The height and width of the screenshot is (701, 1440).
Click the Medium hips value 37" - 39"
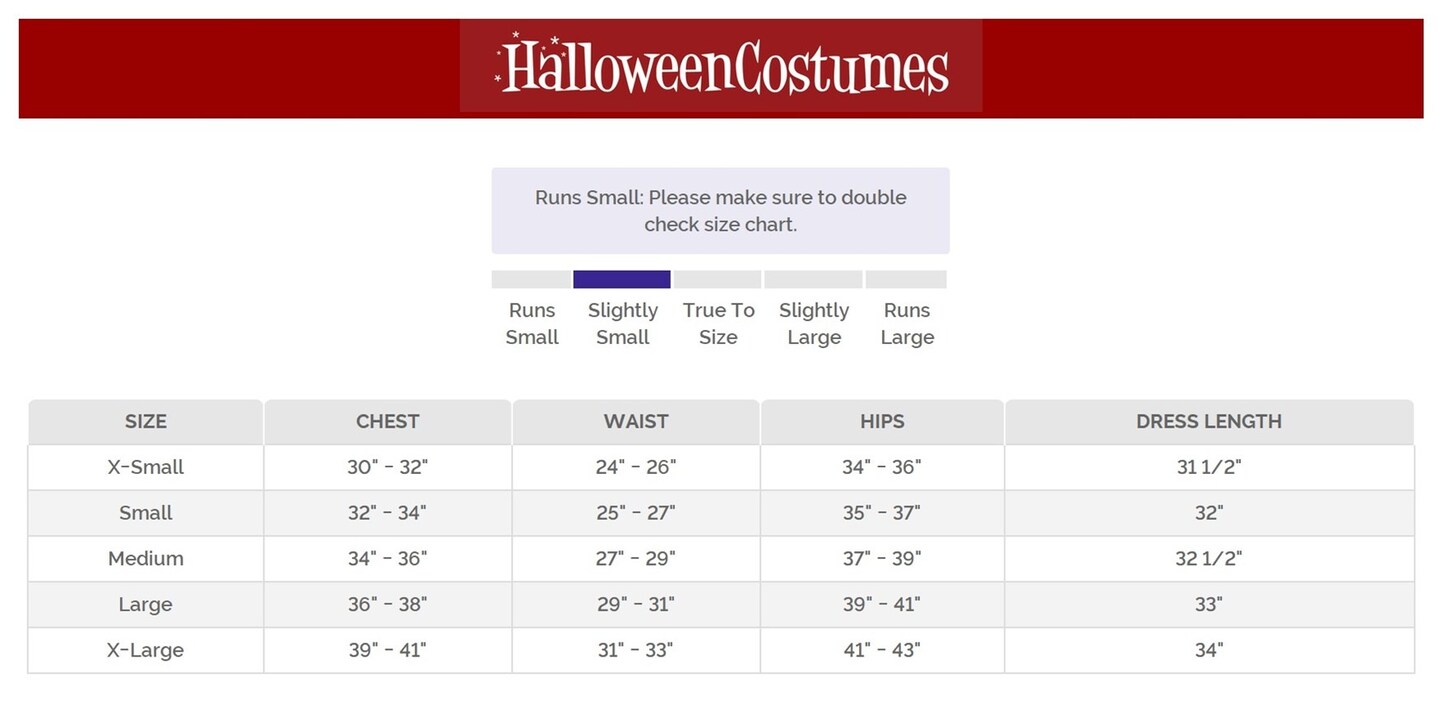click(881, 559)
